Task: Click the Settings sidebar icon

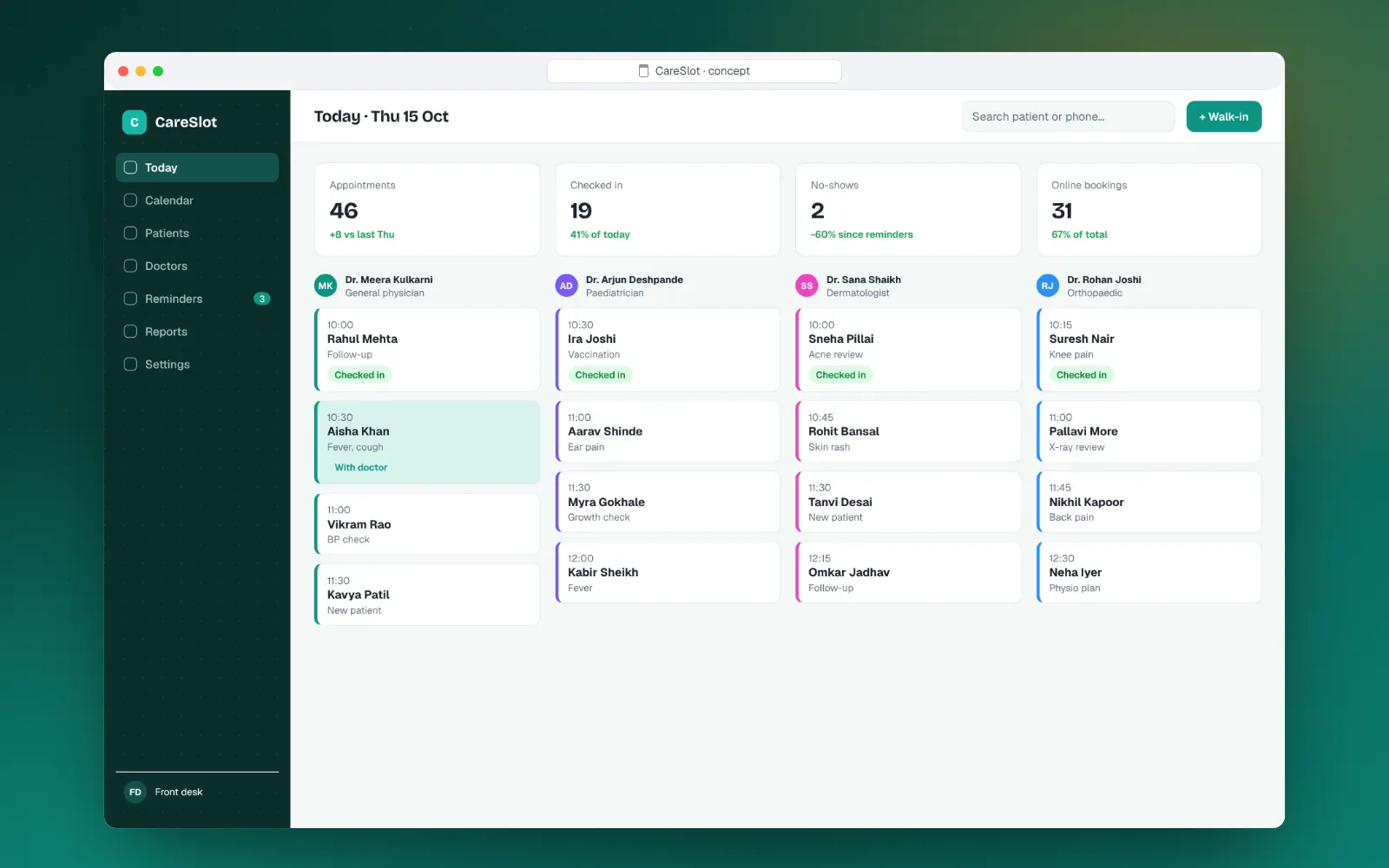Action: (x=130, y=365)
